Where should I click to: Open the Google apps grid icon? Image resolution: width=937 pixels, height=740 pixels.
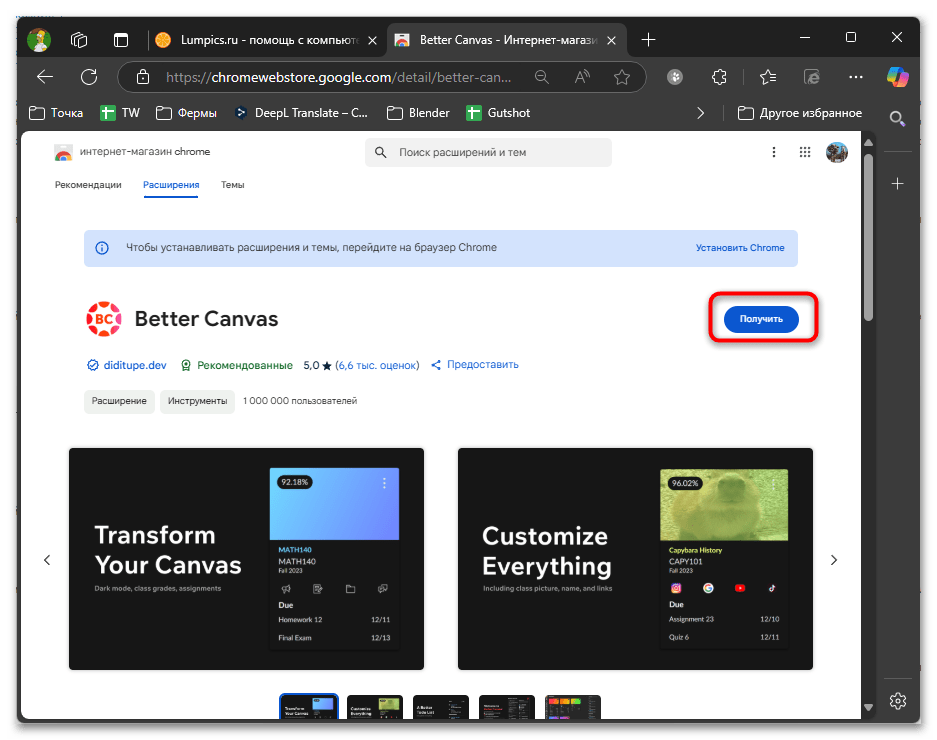805,152
